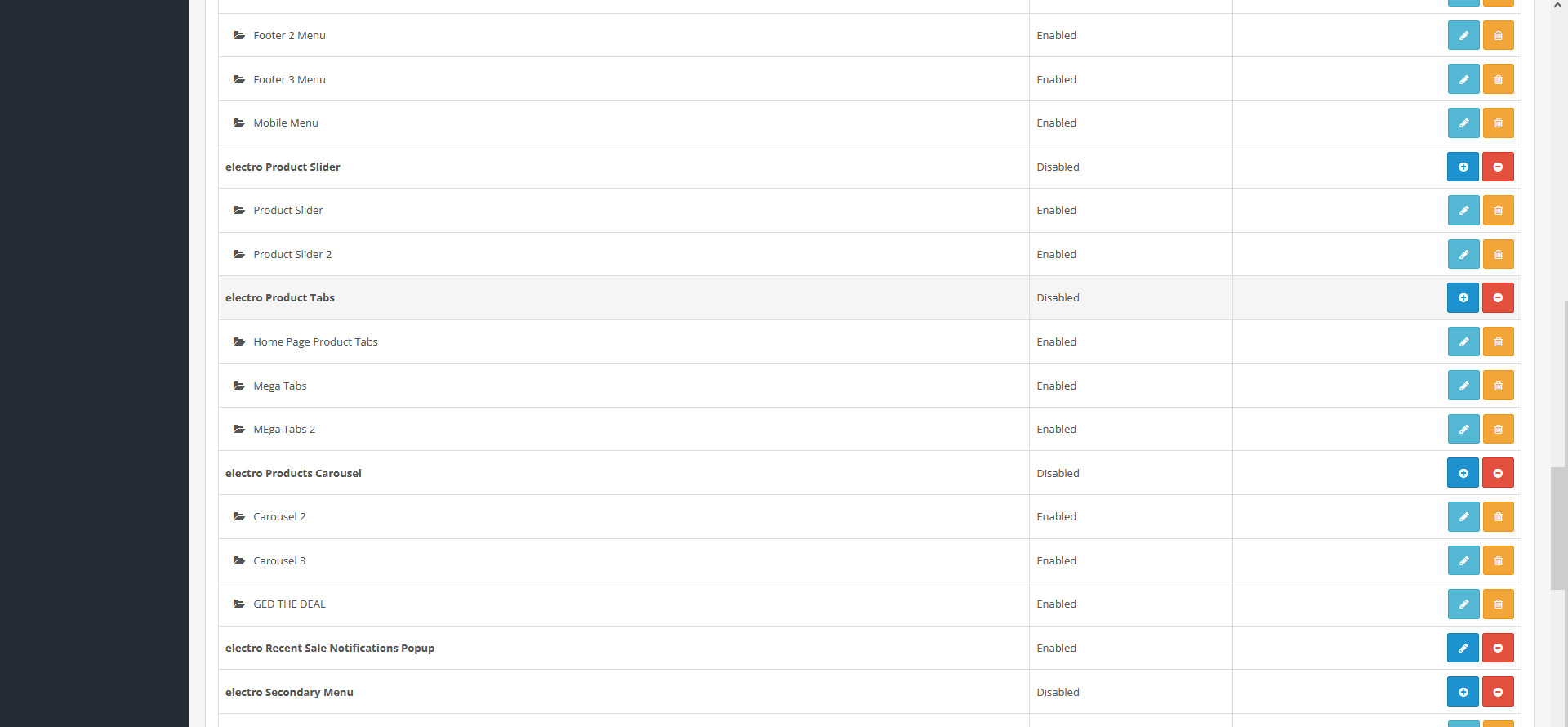Edit the Footer 2 Menu module
Image resolution: width=1568 pixels, height=727 pixels.
pos(1463,35)
